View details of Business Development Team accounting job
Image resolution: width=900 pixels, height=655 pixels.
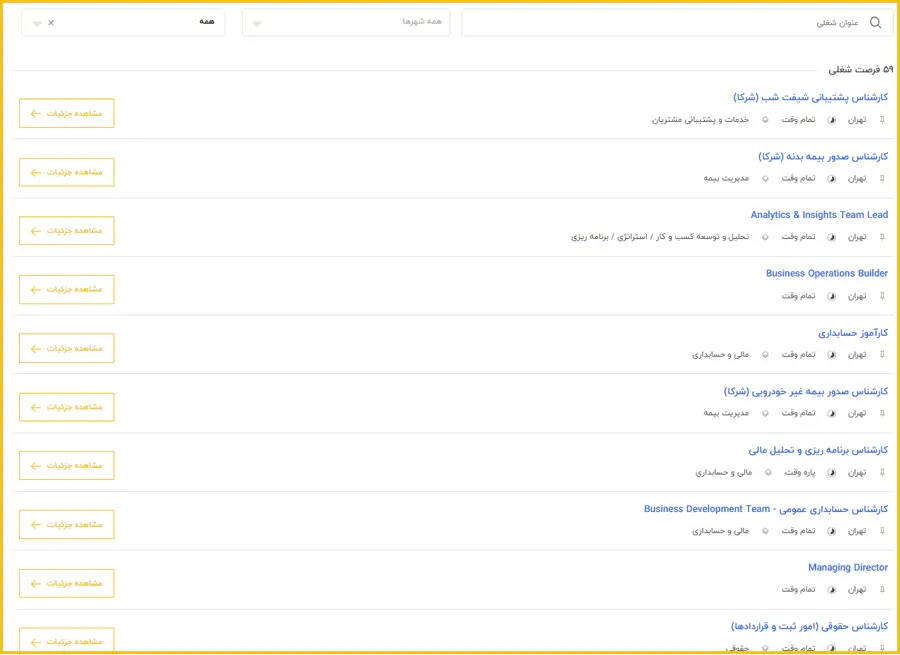(67, 524)
